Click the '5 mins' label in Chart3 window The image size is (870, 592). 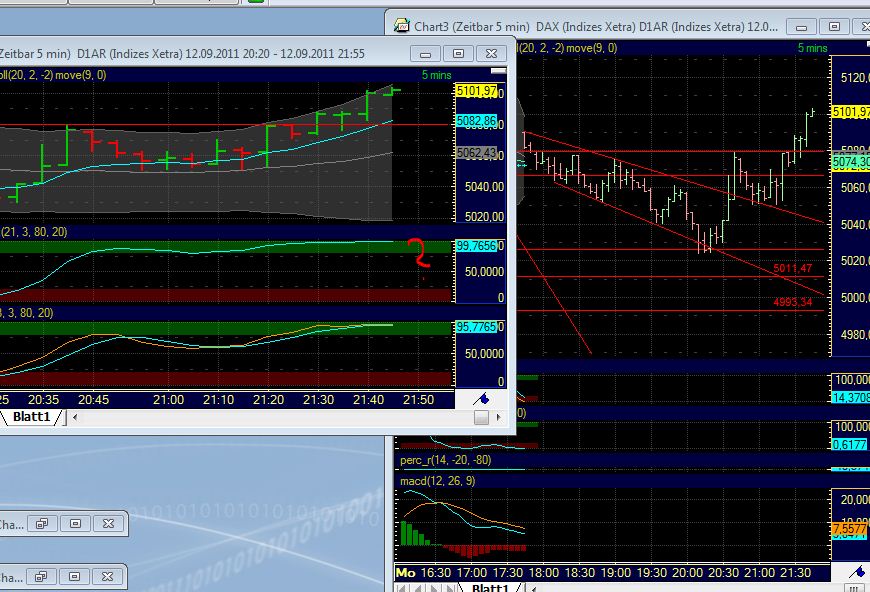[813, 48]
